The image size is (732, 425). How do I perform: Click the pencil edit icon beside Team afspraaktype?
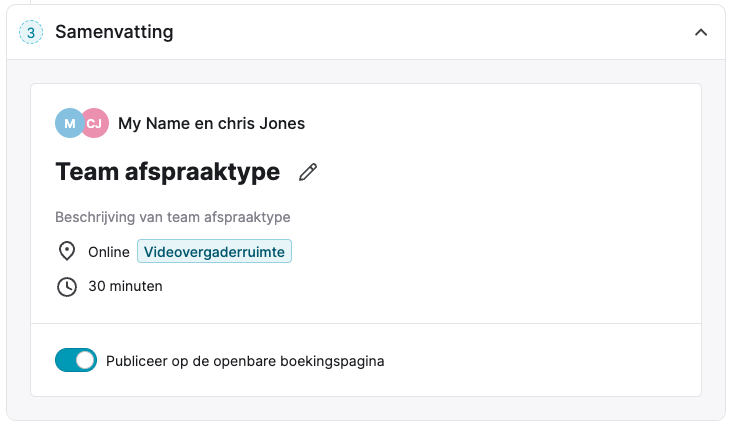308,172
